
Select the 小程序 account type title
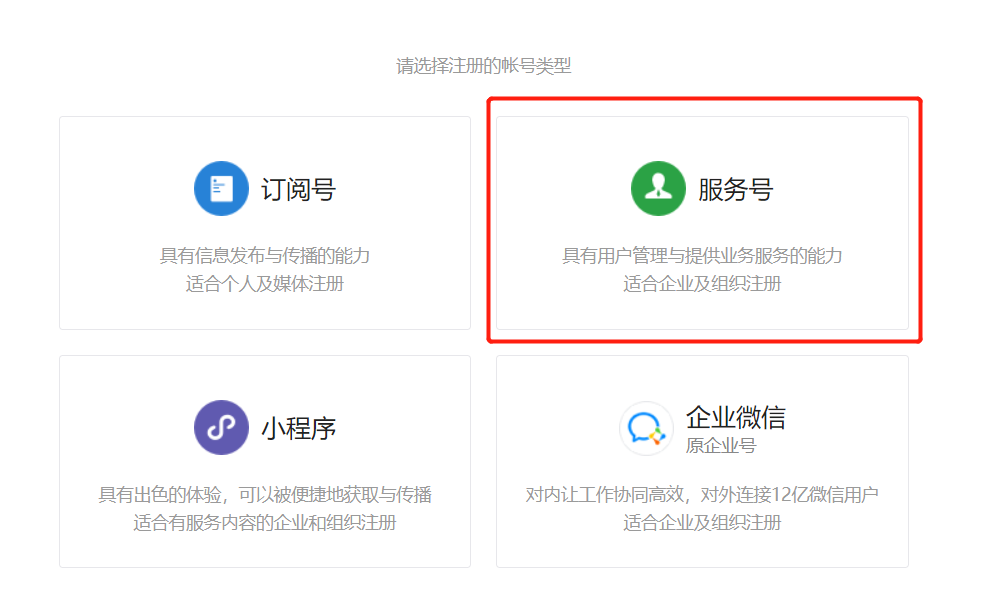pyautogui.click(x=298, y=429)
